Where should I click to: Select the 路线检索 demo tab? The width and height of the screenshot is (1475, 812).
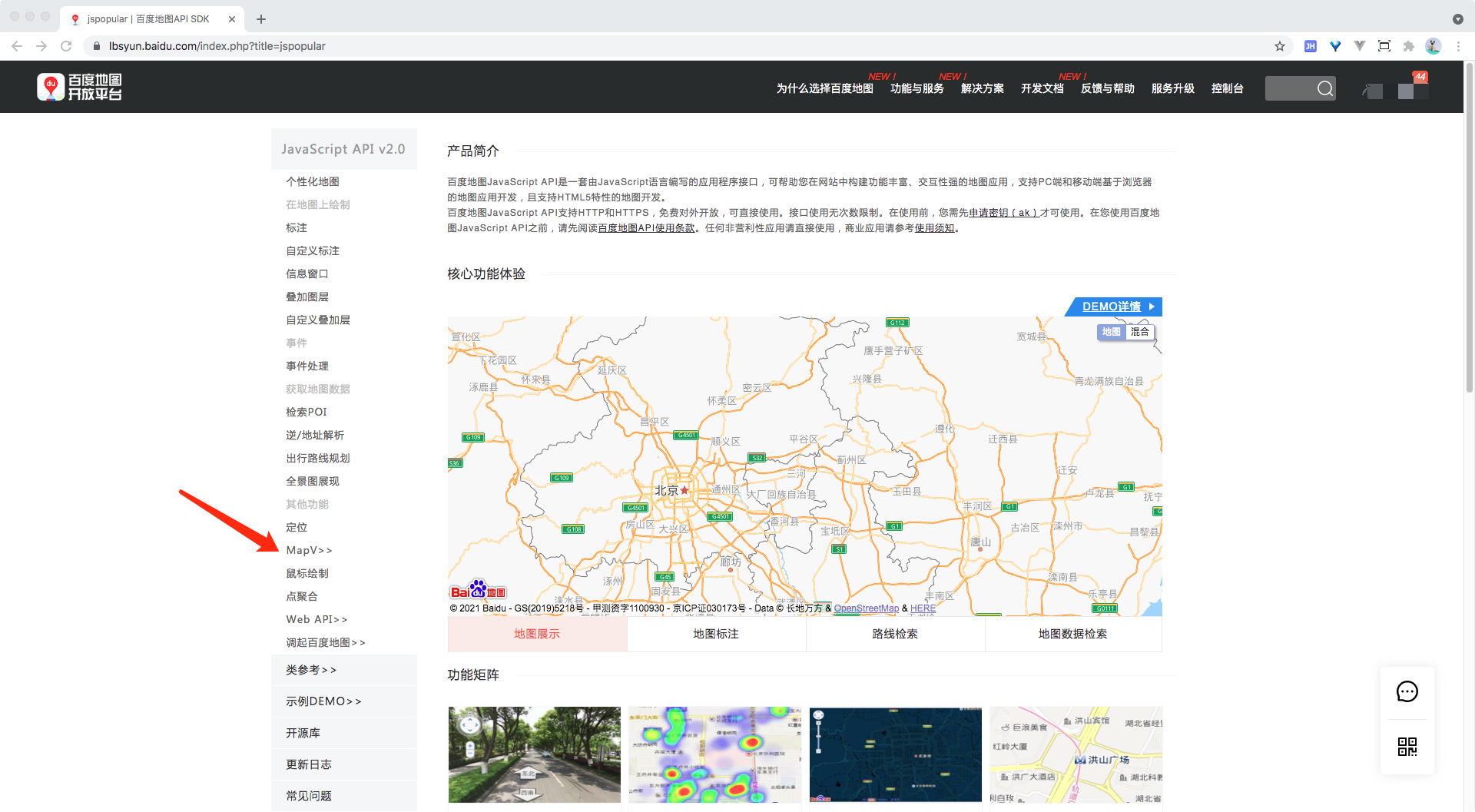[895, 634]
